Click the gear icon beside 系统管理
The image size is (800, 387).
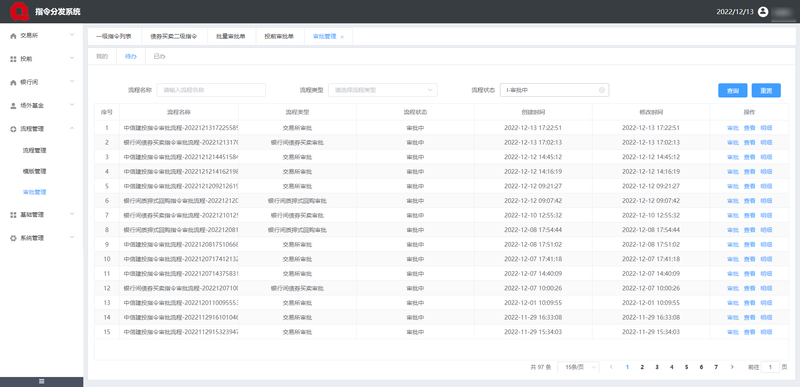pyautogui.click(x=13, y=238)
